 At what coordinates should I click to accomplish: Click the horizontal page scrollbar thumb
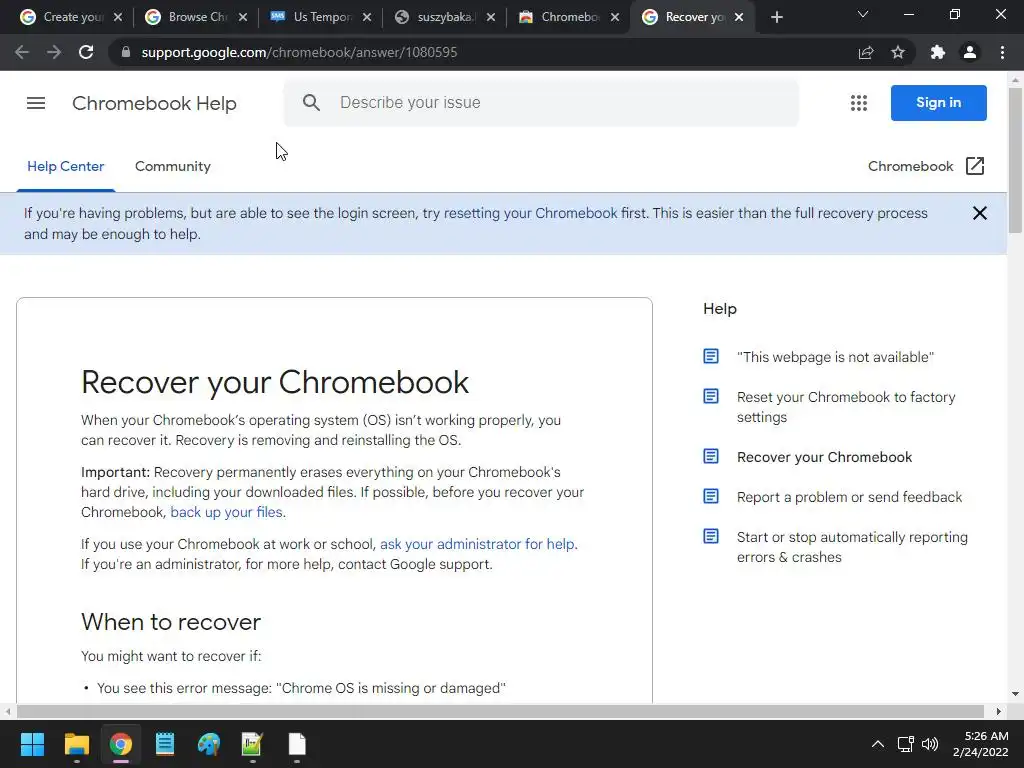500,711
